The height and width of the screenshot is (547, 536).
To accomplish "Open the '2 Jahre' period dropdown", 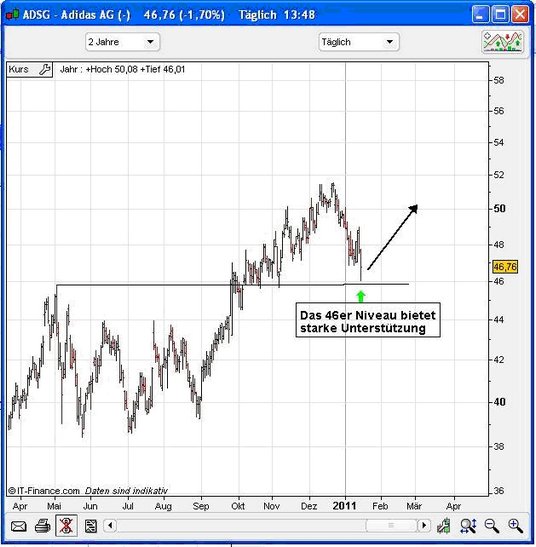I will coord(122,42).
